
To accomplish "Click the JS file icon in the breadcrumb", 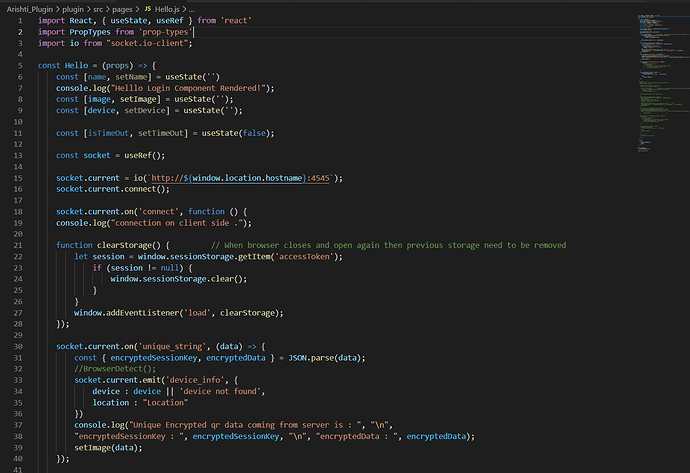I will pos(147,9).
